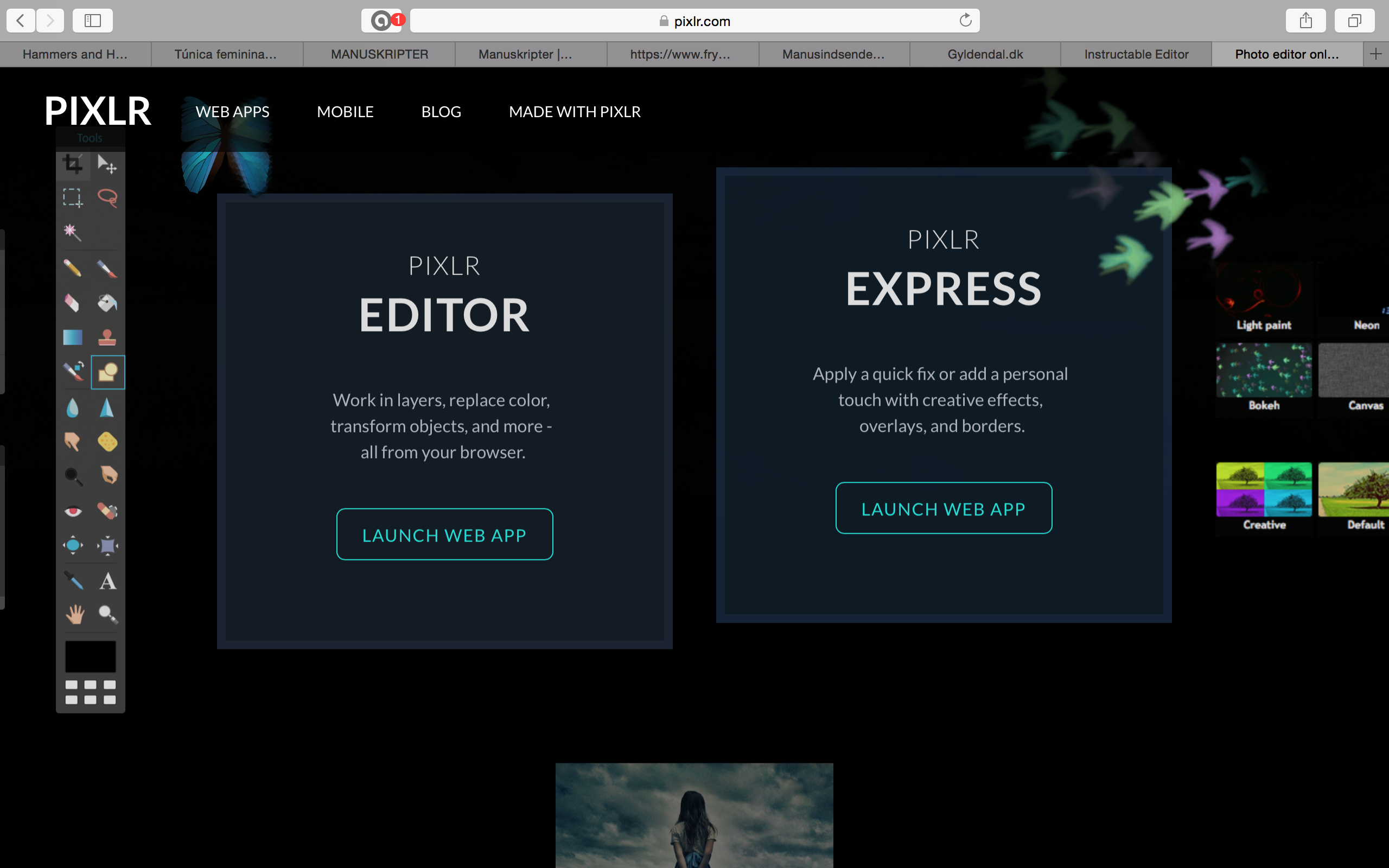Open the BLOG menu tab
The image size is (1389, 868).
tap(440, 111)
